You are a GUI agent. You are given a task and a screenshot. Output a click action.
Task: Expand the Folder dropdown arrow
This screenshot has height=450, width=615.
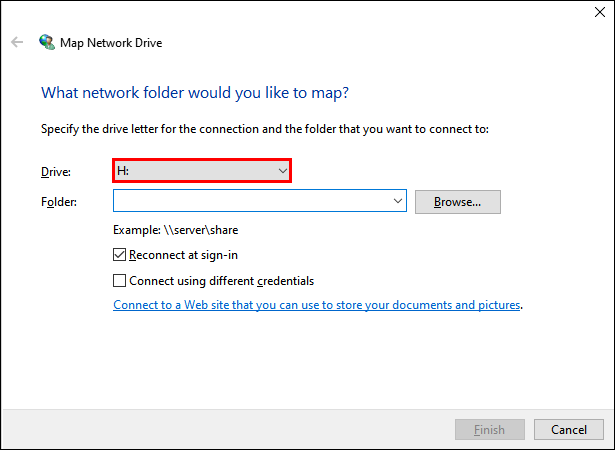[398, 202]
